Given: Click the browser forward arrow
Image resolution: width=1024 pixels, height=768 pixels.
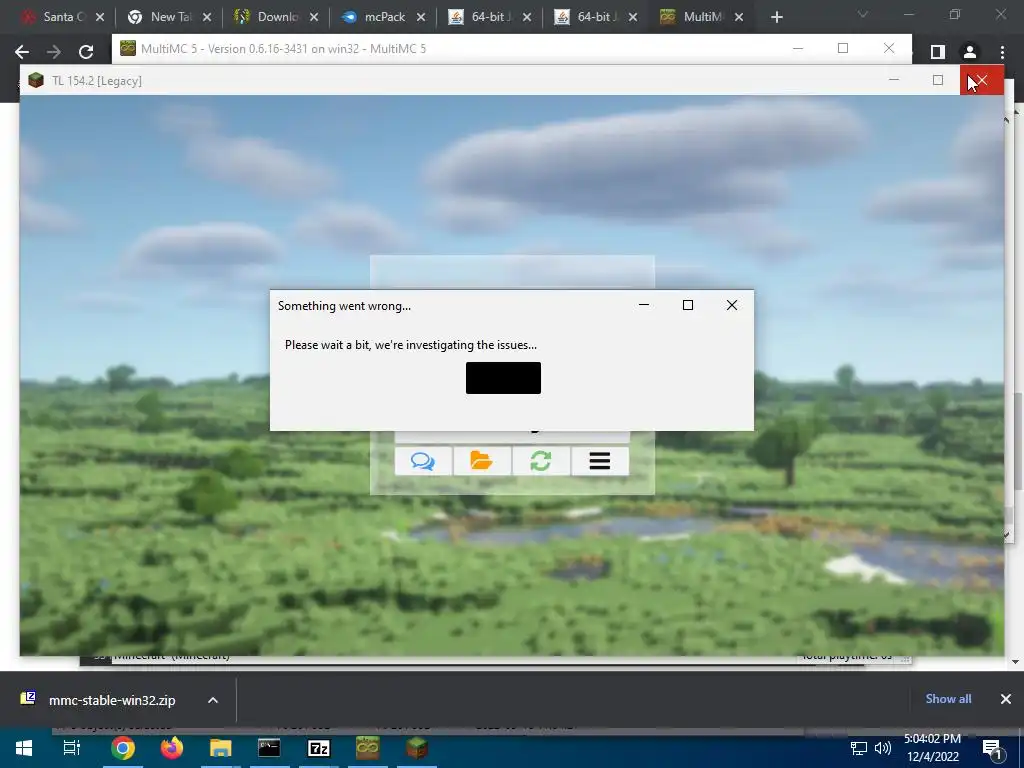Looking at the screenshot, I should [54, 52].
